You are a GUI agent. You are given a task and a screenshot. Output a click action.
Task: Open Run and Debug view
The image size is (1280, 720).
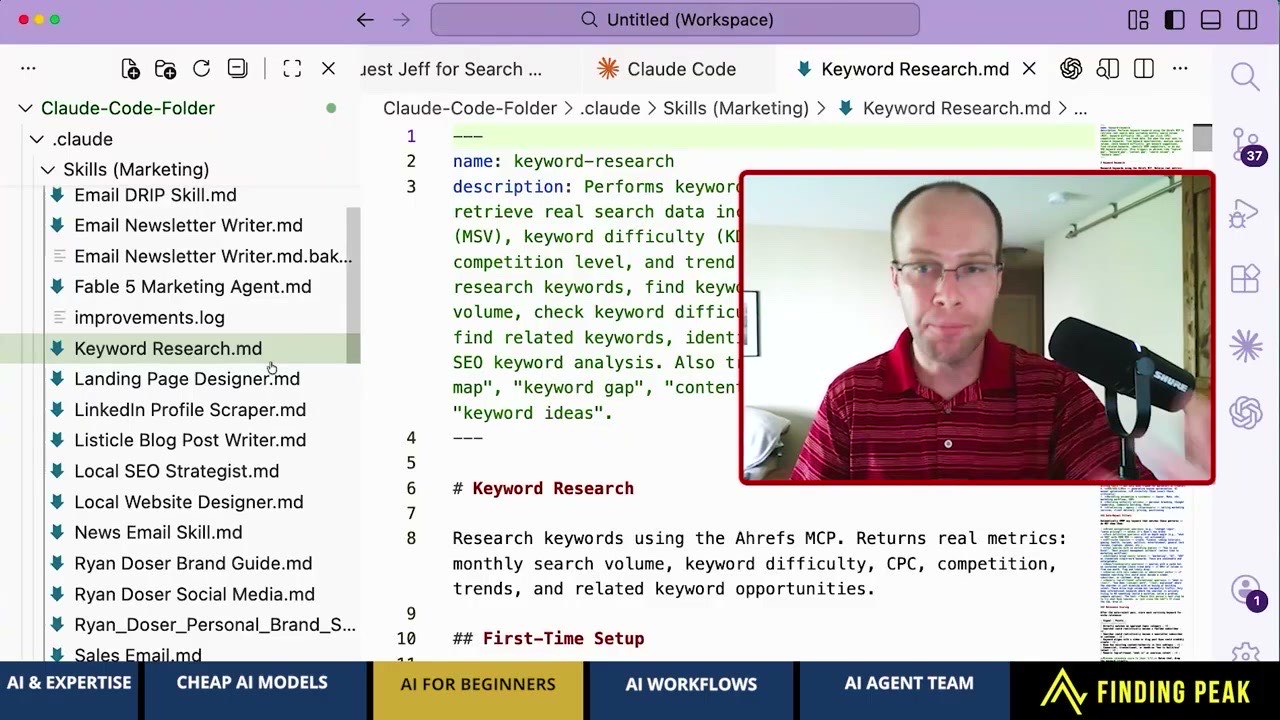pyautogui.click(x=1245, y=213)
